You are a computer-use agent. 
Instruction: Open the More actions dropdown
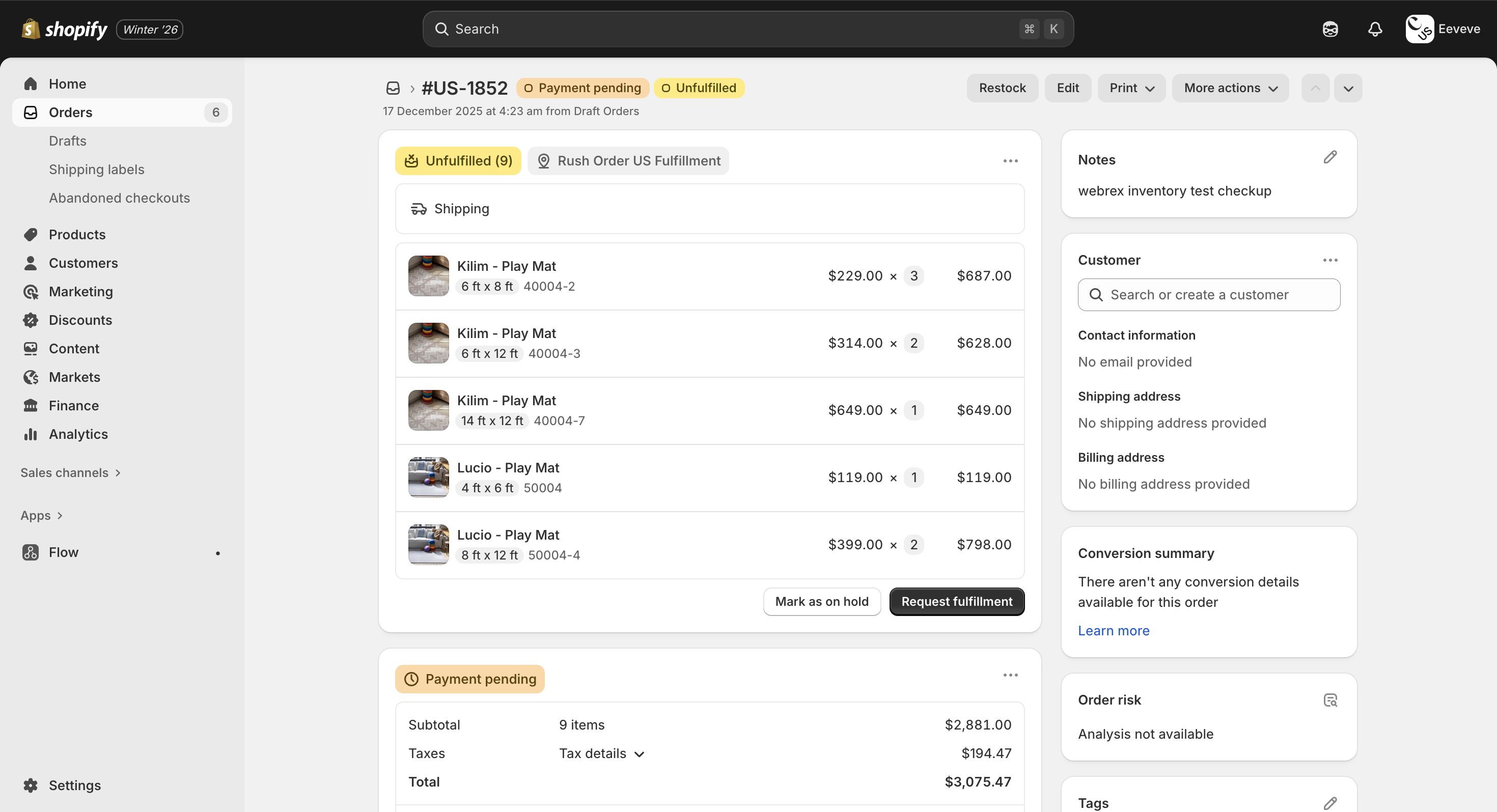[1230, 88]
